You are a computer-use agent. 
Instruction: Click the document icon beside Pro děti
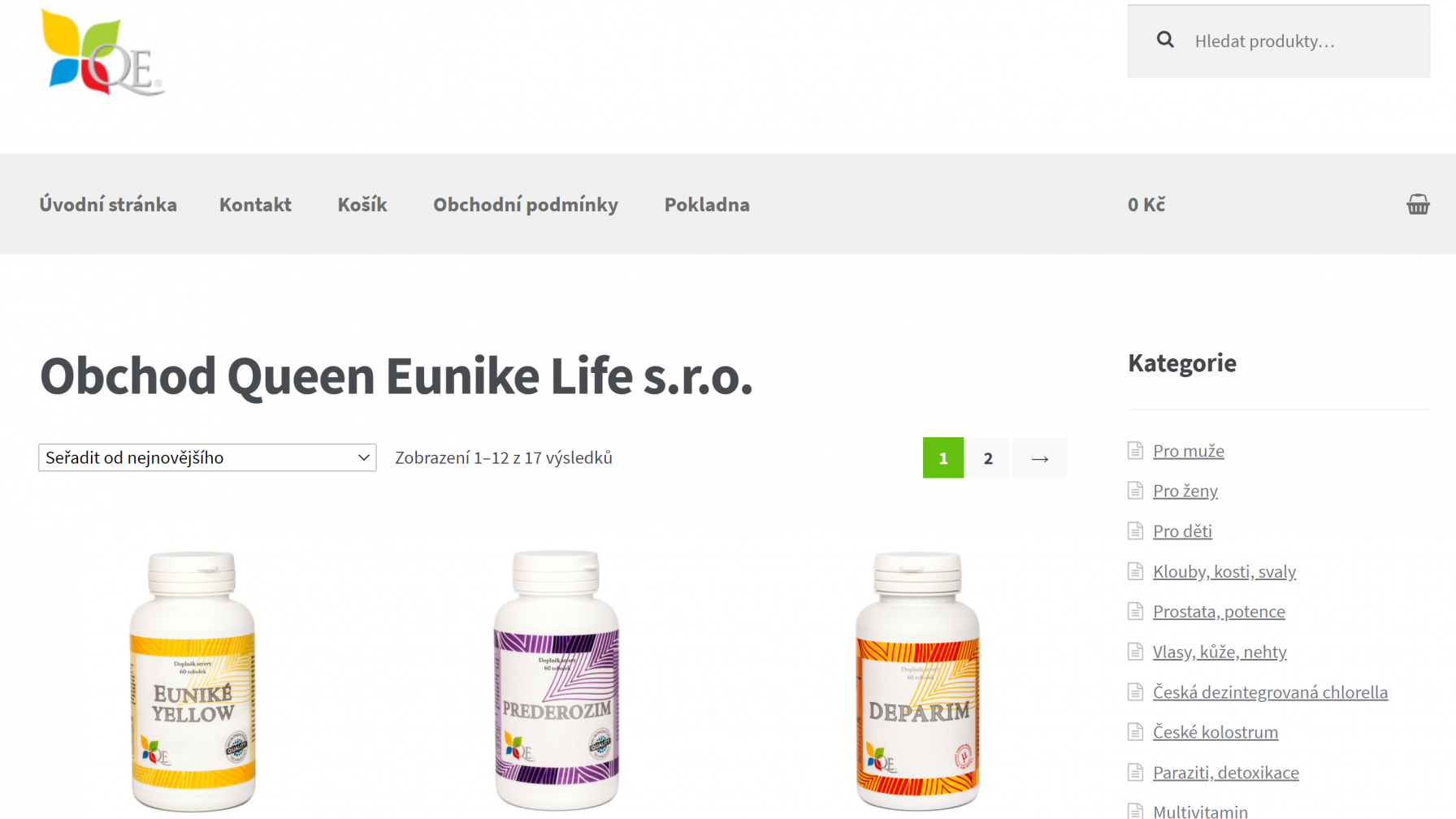tap(1135, 531)
